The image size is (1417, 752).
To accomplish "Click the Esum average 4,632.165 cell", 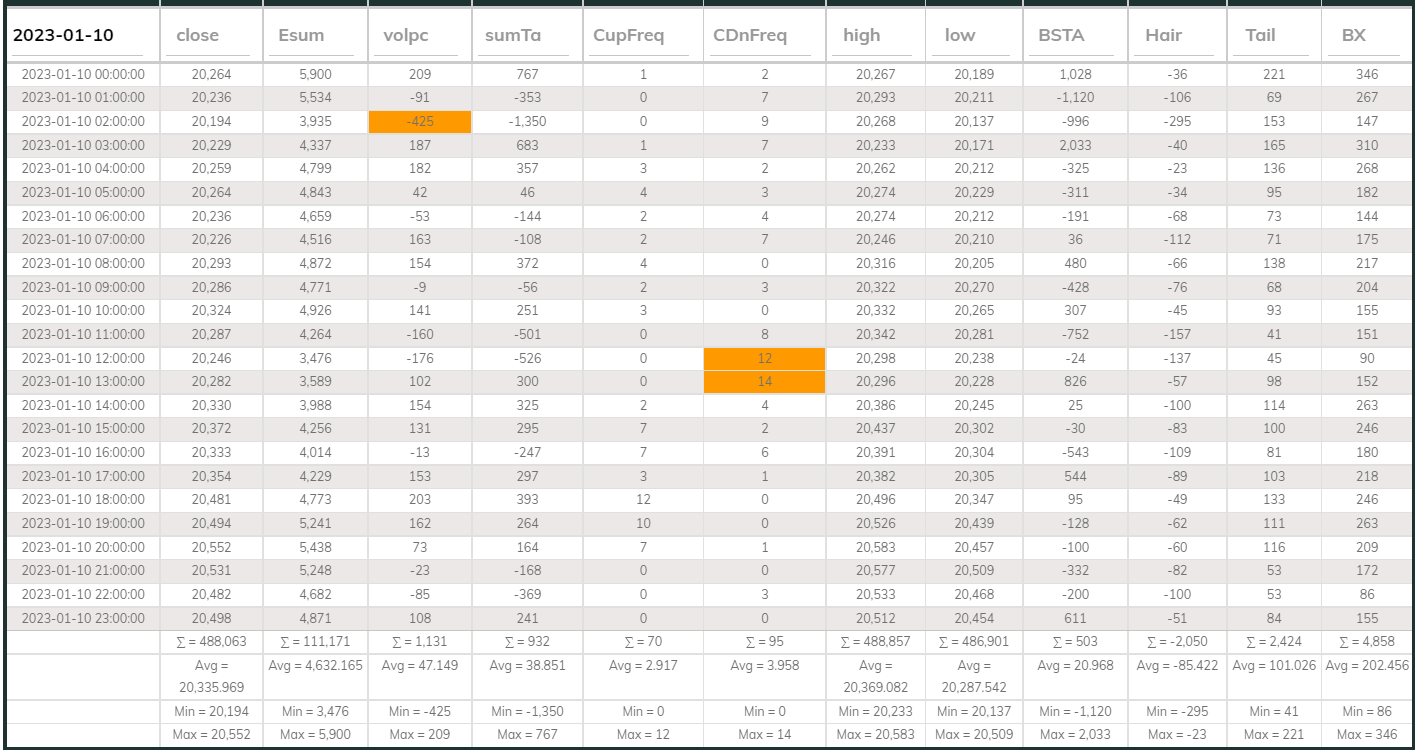I will tap(315, 666).
